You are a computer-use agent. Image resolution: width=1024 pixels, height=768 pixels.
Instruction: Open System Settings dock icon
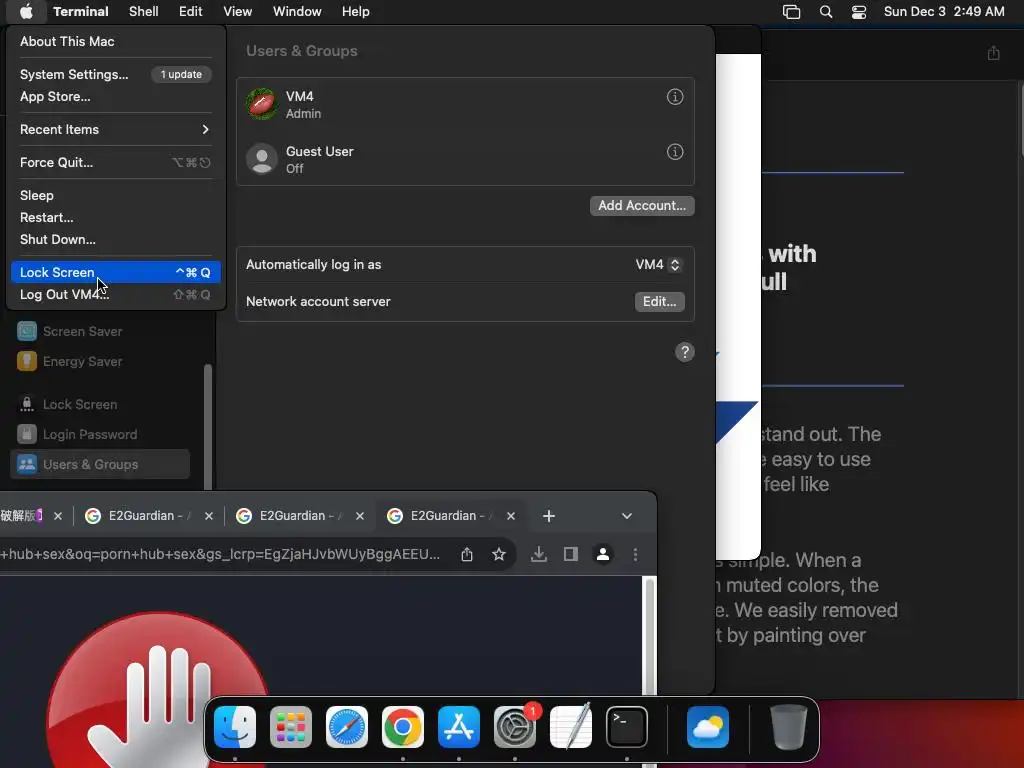coord(515,727)
